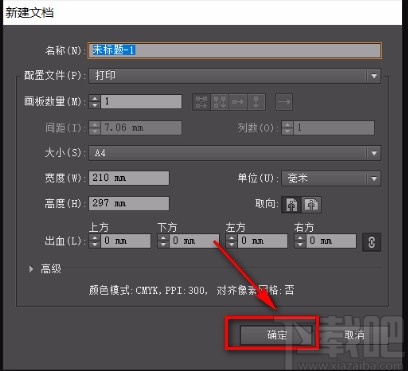The image size is (408, 371).
Task: Increase the 画板数量 artboard count stepper
Action: pos(95,98)
